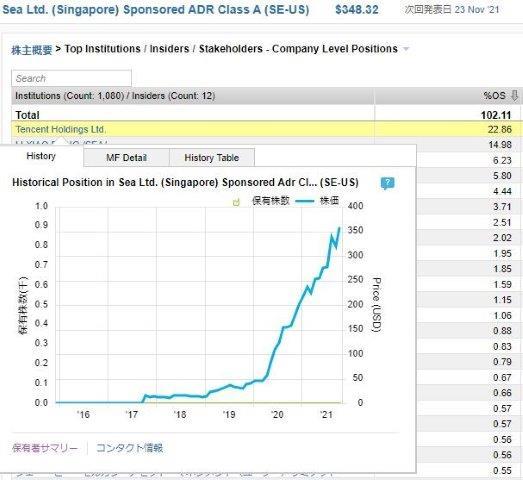Click the 2.51 %OS value

tap(502, 222)
